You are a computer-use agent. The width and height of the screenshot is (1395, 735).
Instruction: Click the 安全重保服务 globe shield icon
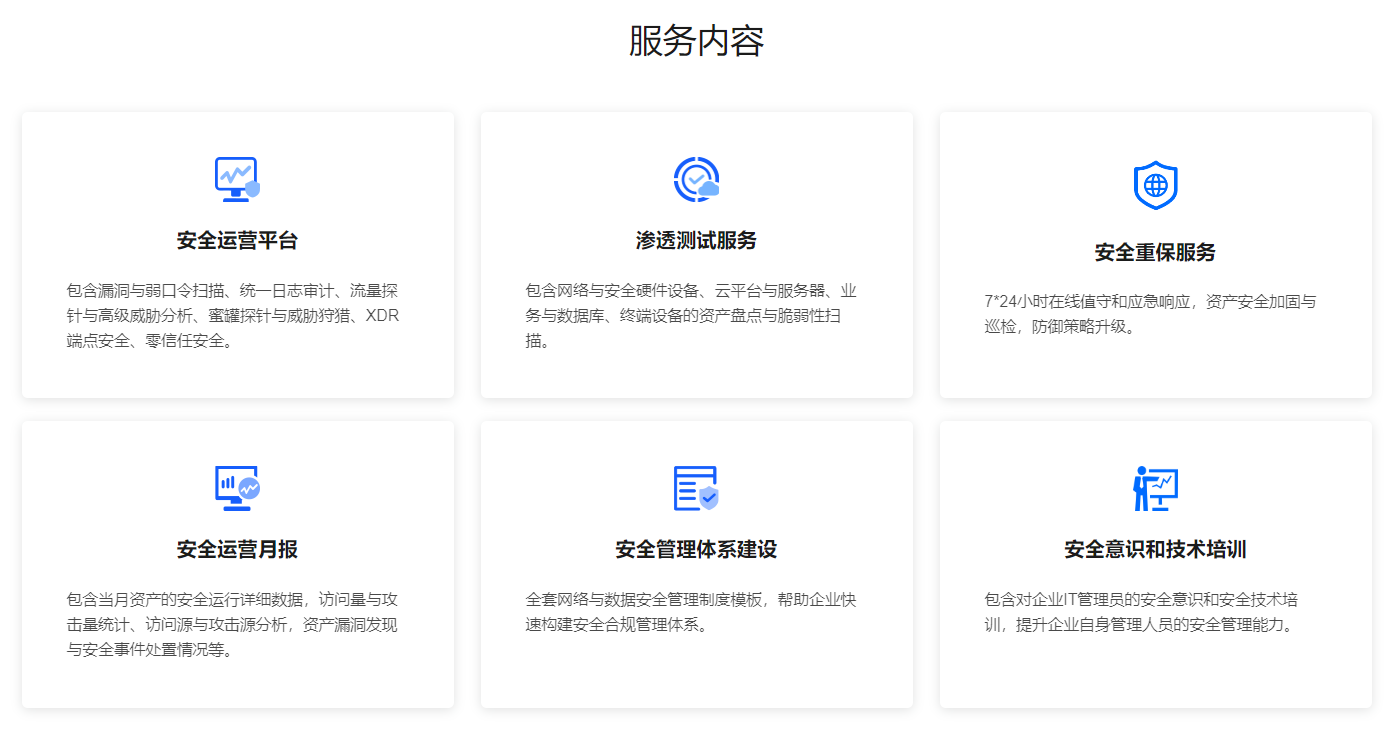(1155, 185)
